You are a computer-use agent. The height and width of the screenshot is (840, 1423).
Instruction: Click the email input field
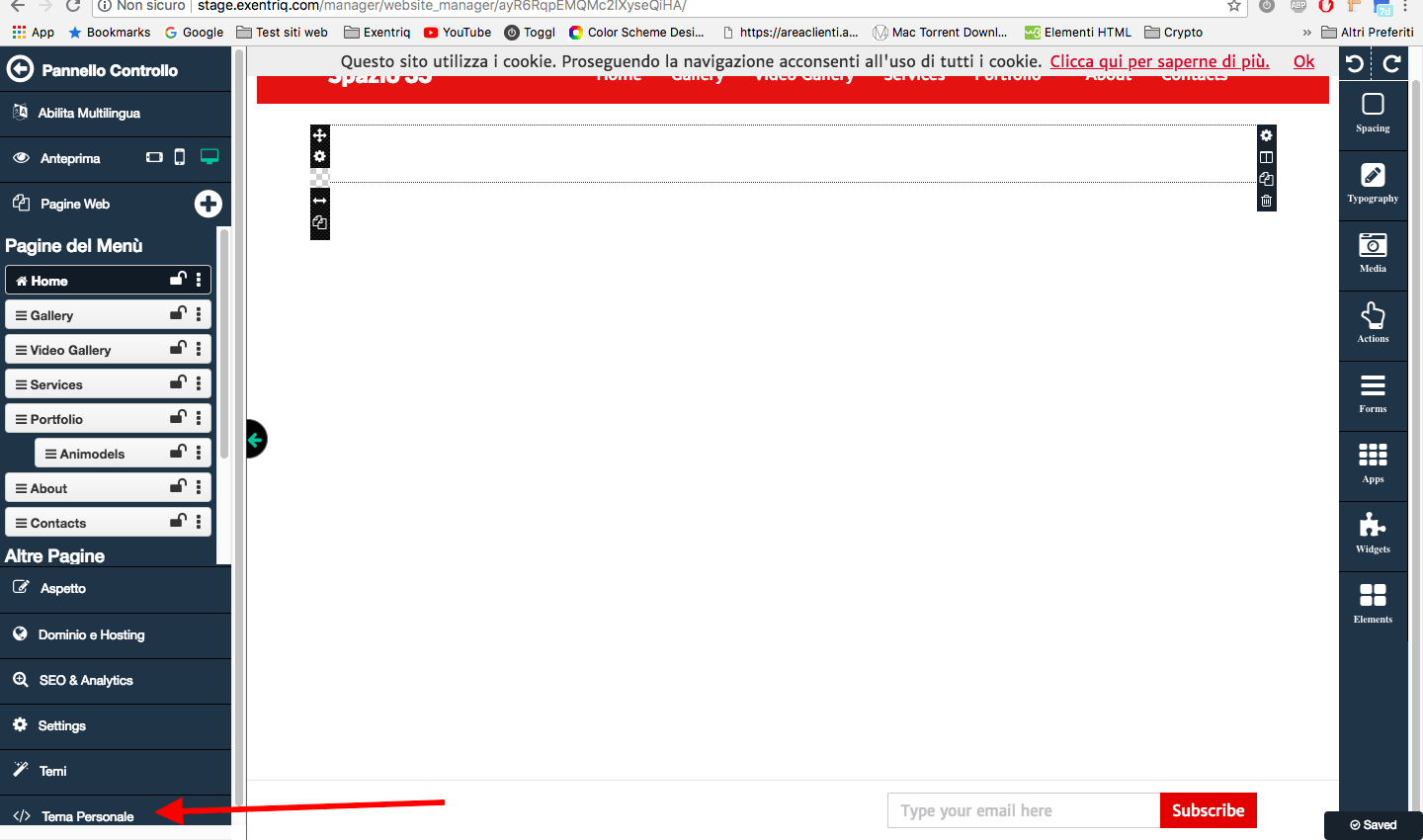[x=1023, y=810]
